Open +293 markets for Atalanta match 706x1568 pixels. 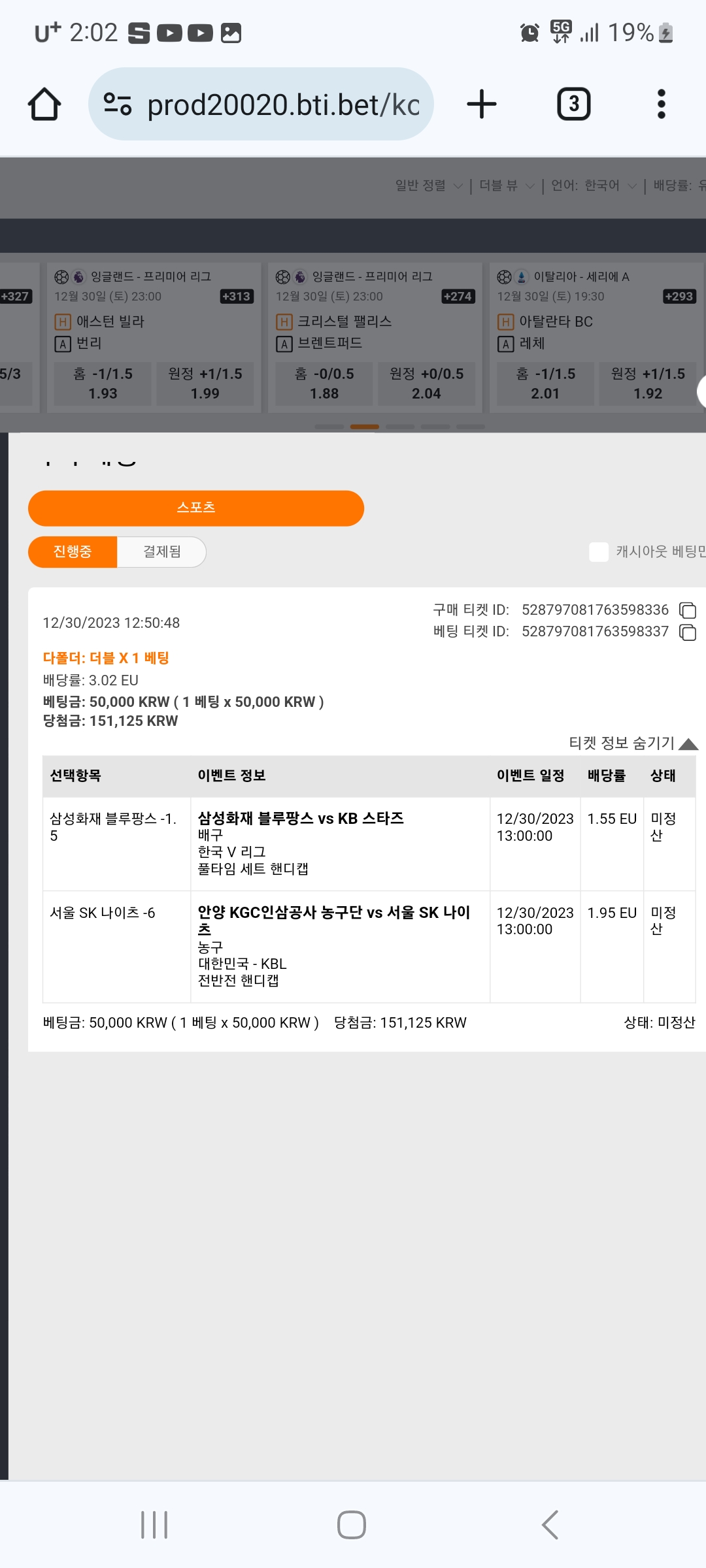pyautogui.click(x=679, y=297)
